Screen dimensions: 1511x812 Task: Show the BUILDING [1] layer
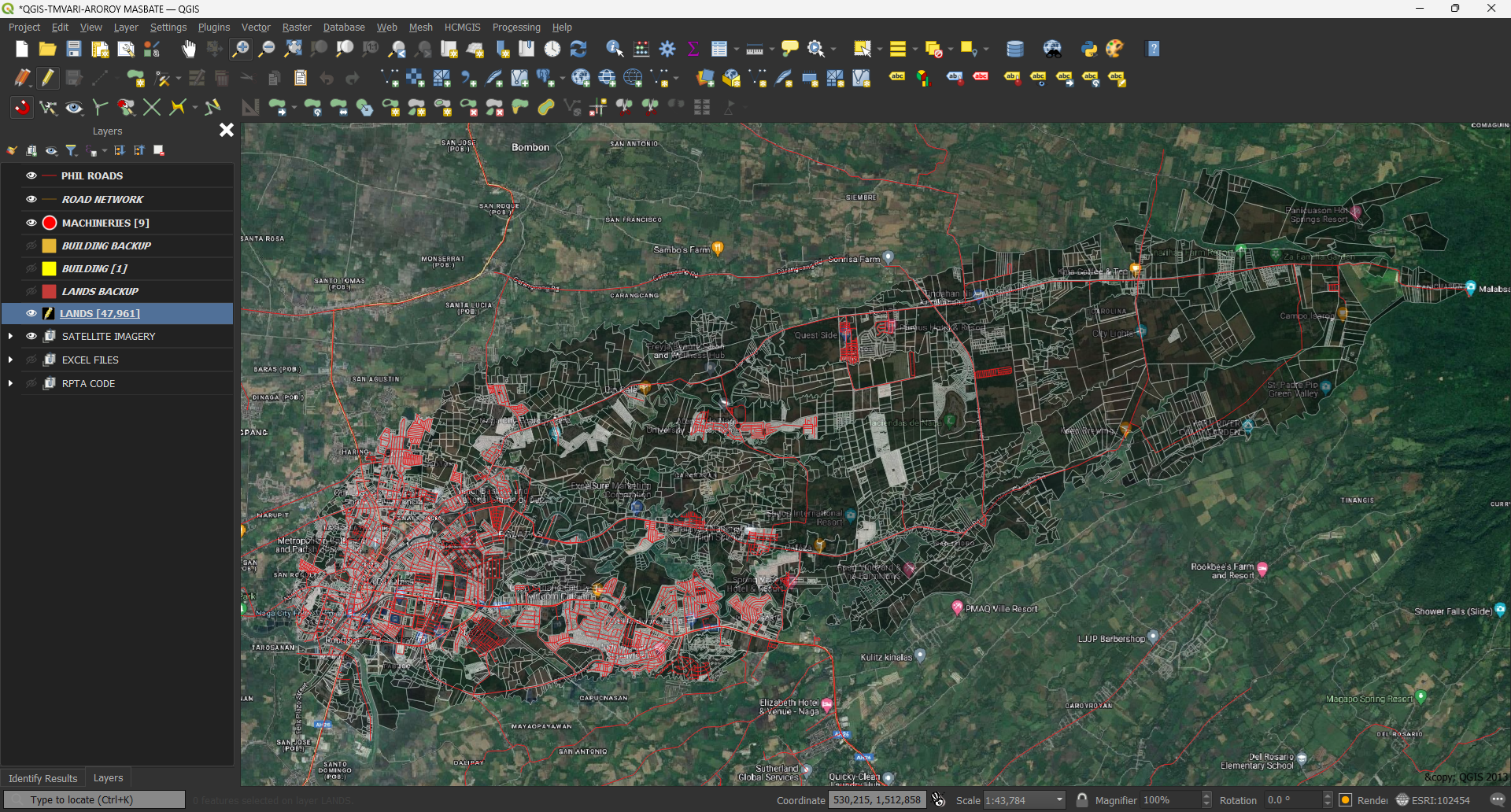point(31,268)
